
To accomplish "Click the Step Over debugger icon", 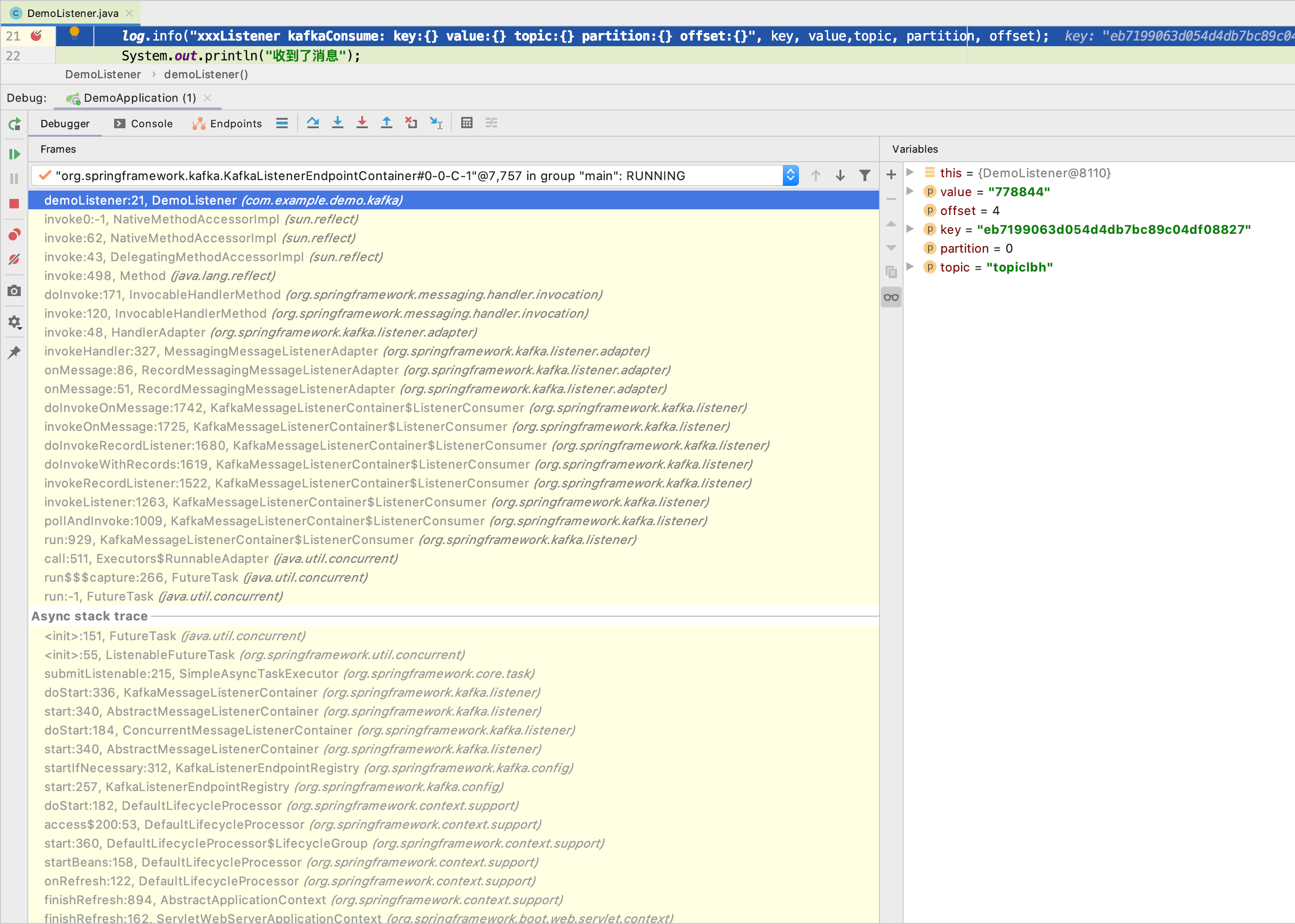I will 313,123.
